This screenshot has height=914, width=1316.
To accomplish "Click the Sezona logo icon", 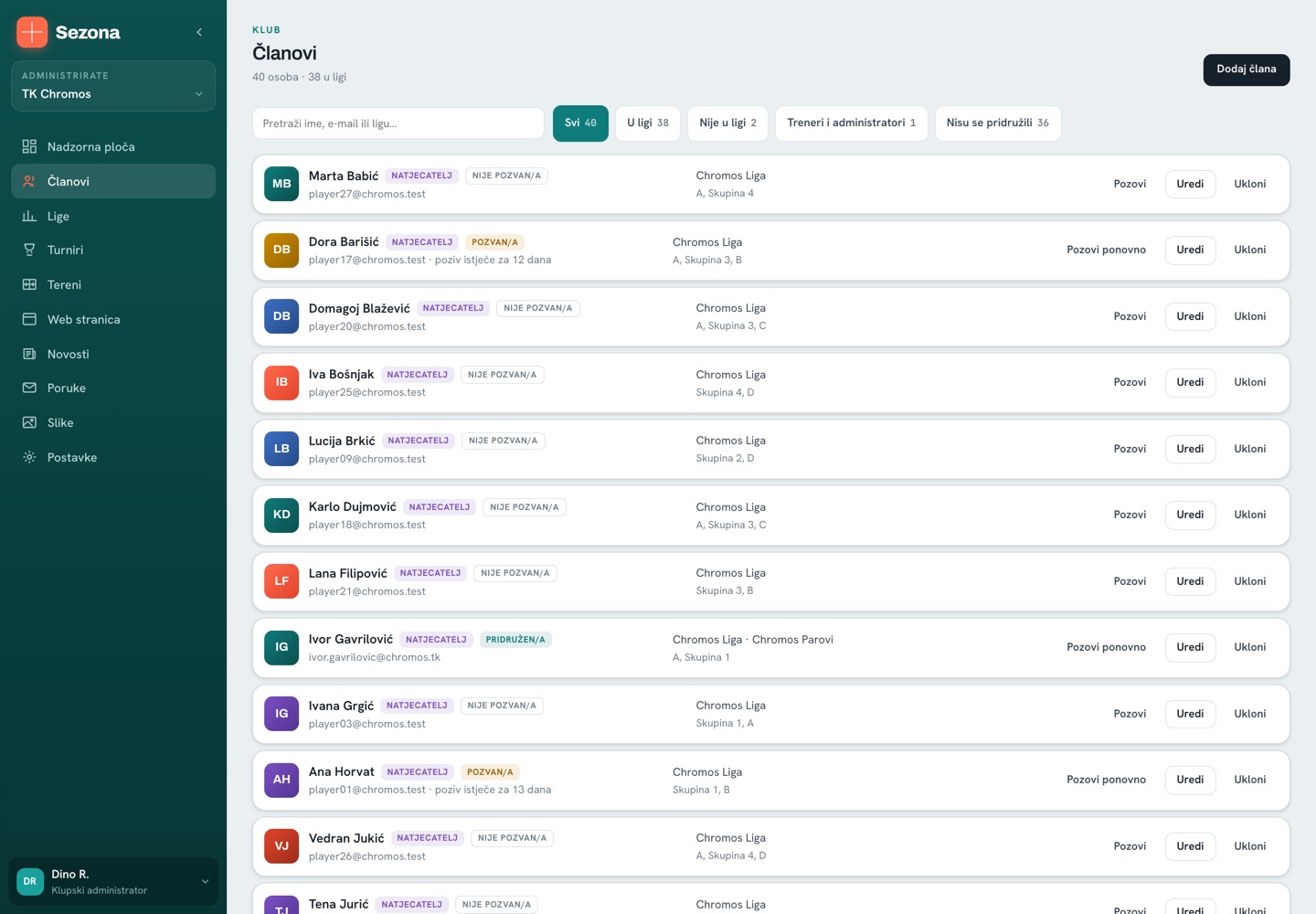I will pos(32,32).
